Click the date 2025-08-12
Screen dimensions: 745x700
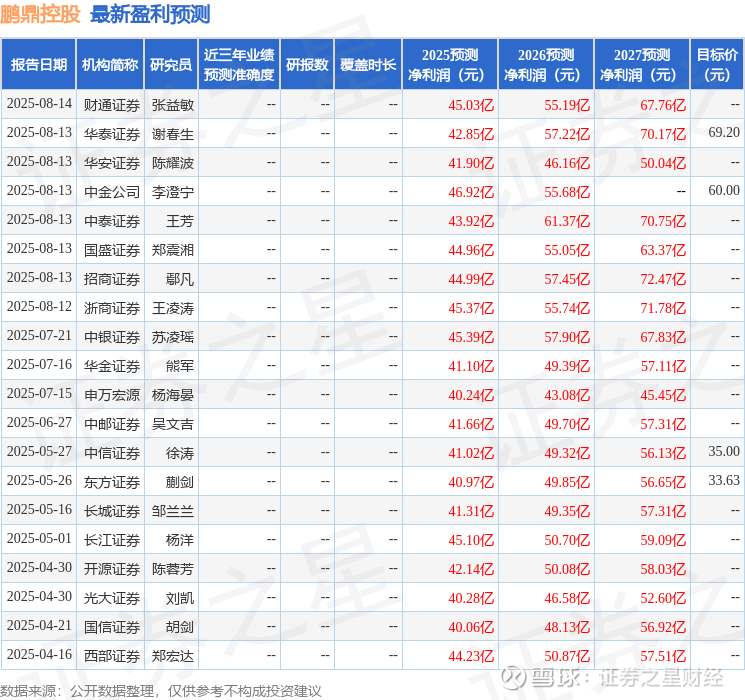pyautogui.click(x=39, y=307)
